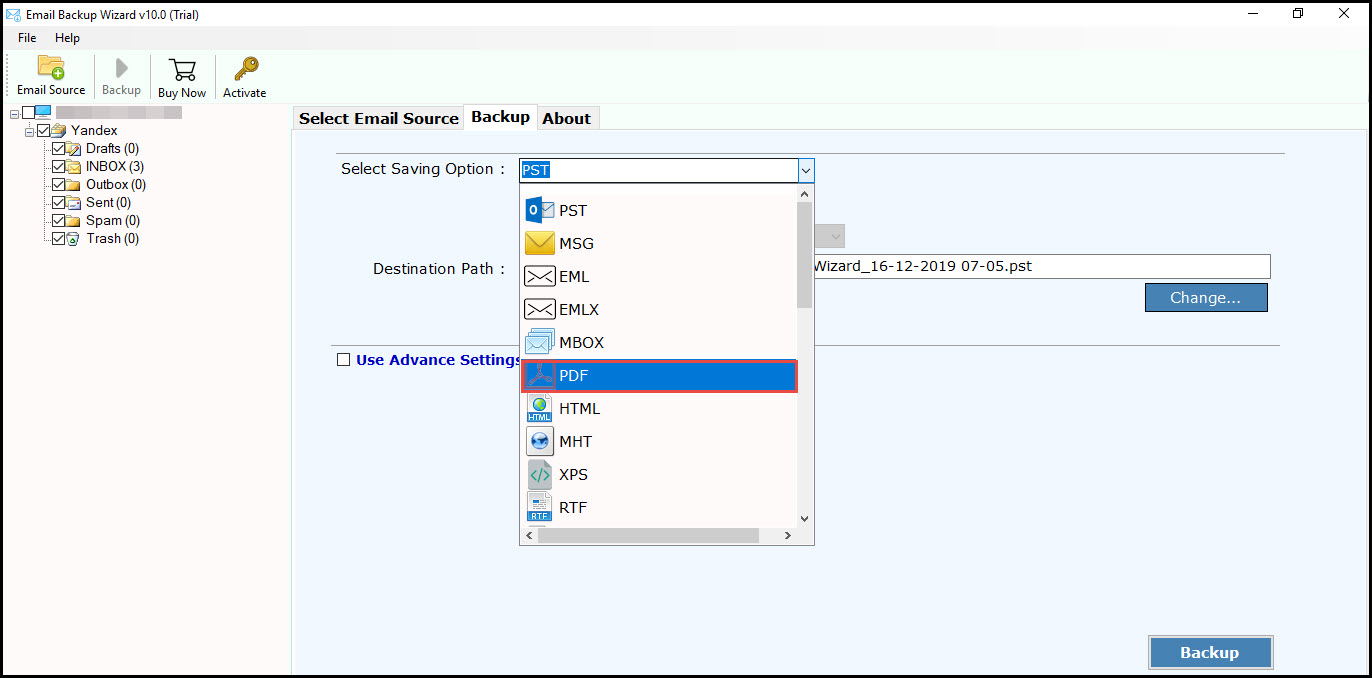1372x678 pixels.
Task: Uncheck the Spam folder checkbox
Action: point(58,220)
